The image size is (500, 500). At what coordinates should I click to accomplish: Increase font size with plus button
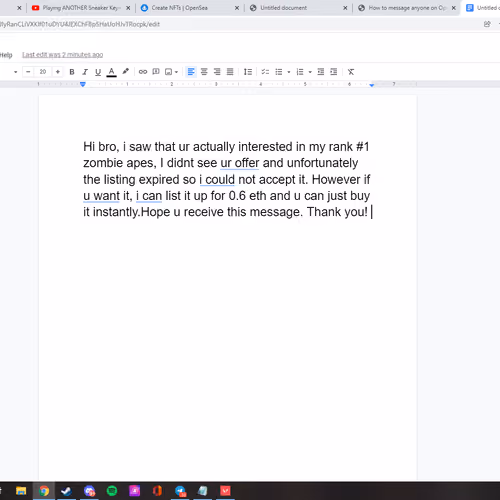[x=58, y=72]
